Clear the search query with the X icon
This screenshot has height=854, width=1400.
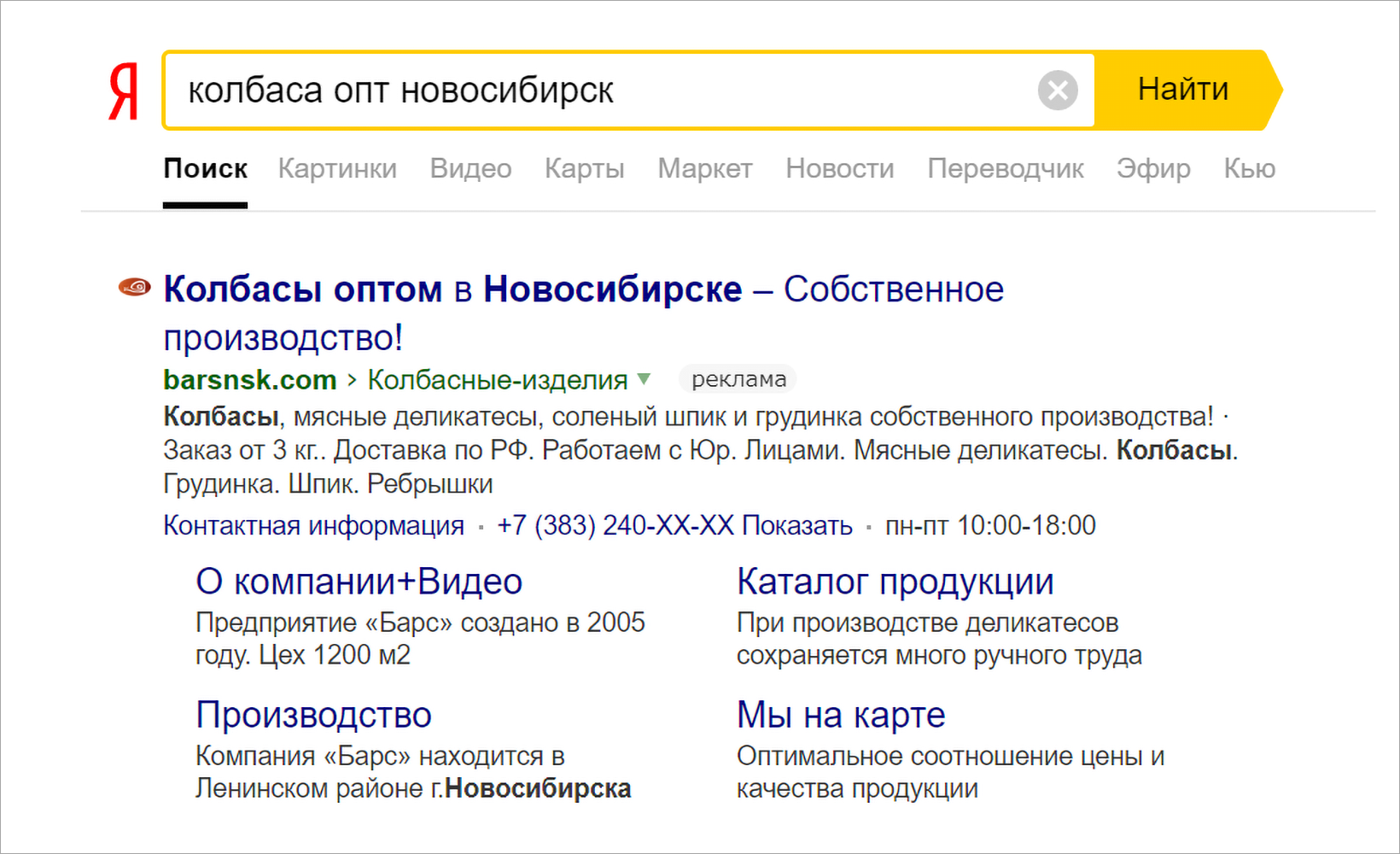[1058, 90]
